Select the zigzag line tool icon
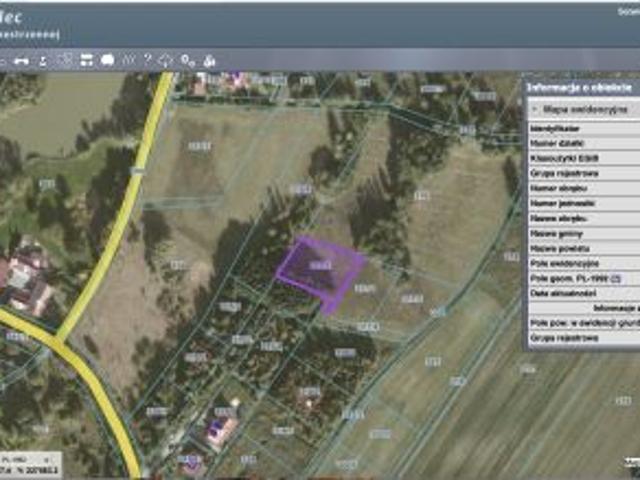Screen dimensions: 640x480 coord(128,60)
